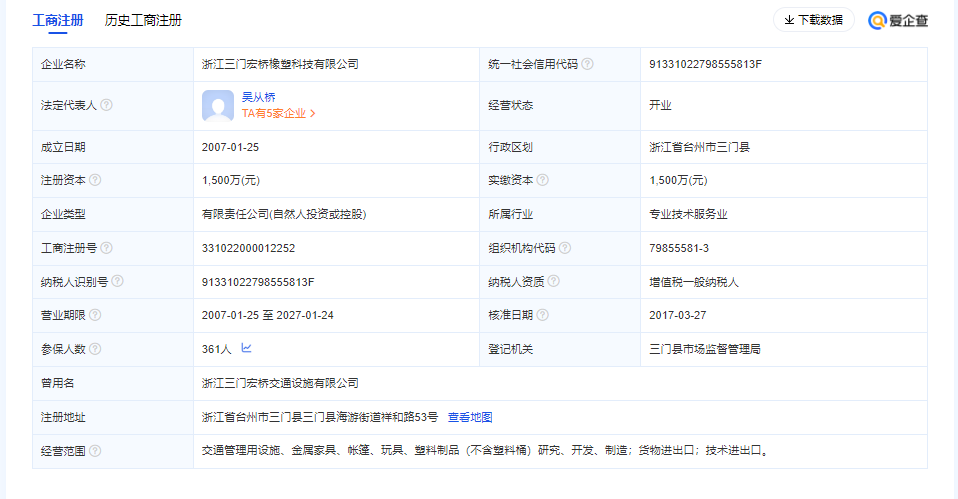
Task: Click the 登记机关 label cell
Action: (560, 349)
